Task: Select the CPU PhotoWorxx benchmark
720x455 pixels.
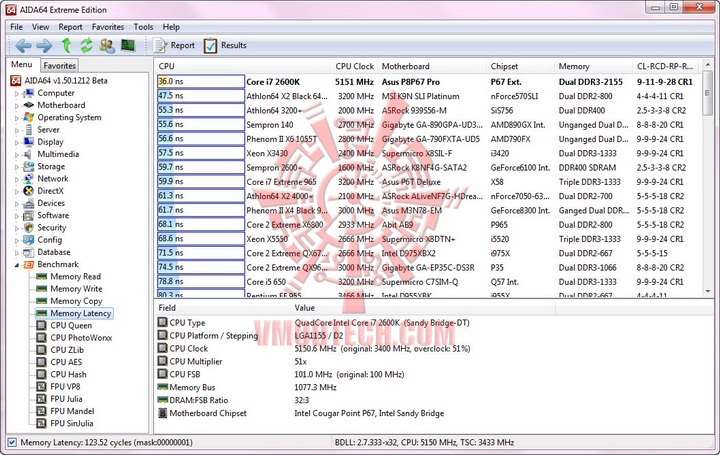Action: point(81,338)
